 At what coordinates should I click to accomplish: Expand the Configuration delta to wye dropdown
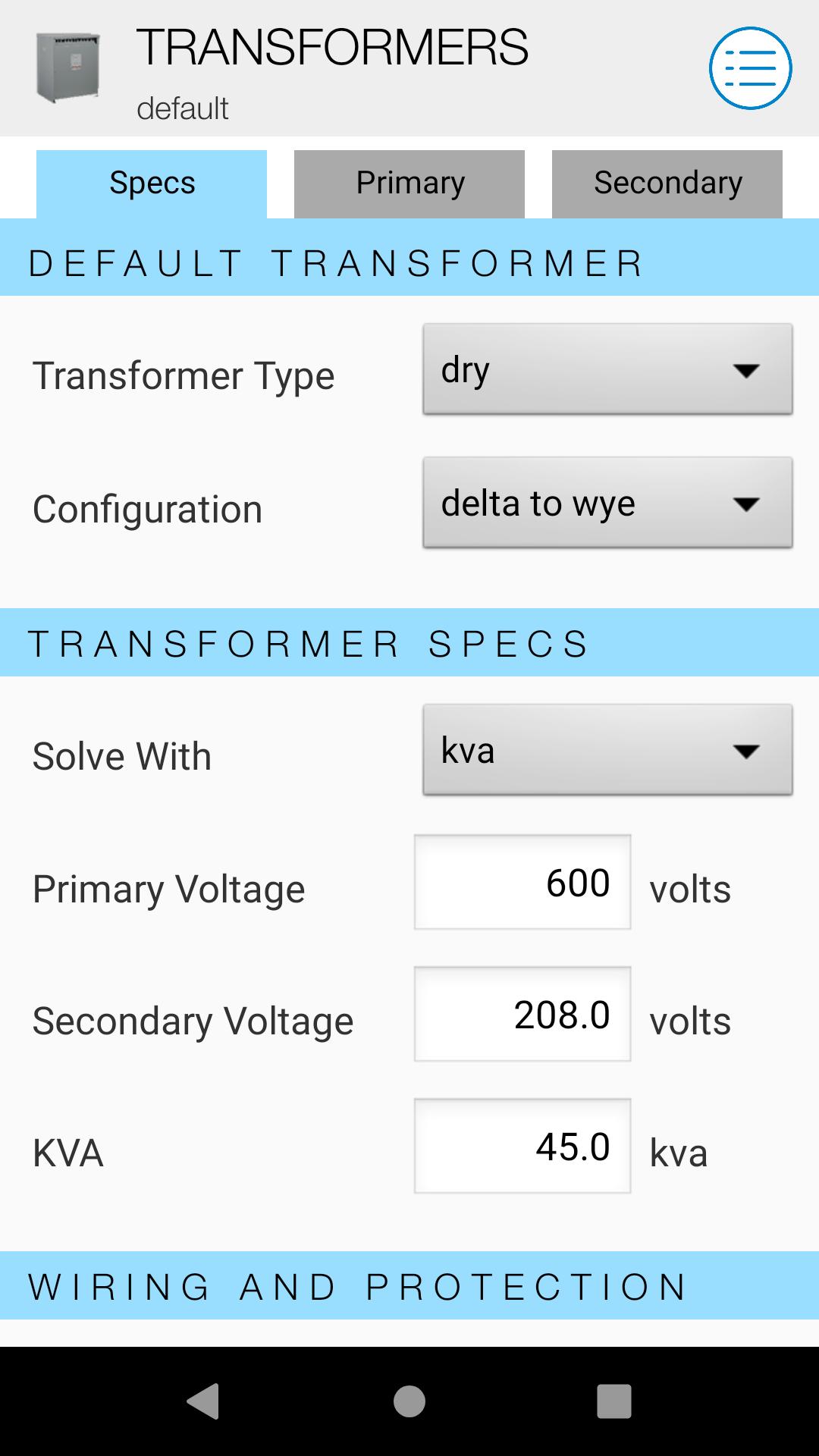(x=607, y=504)
